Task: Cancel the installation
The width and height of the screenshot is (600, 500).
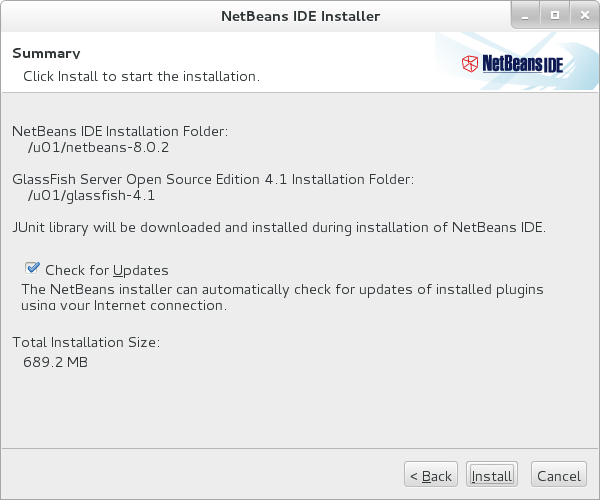Action: coord(559,474)
